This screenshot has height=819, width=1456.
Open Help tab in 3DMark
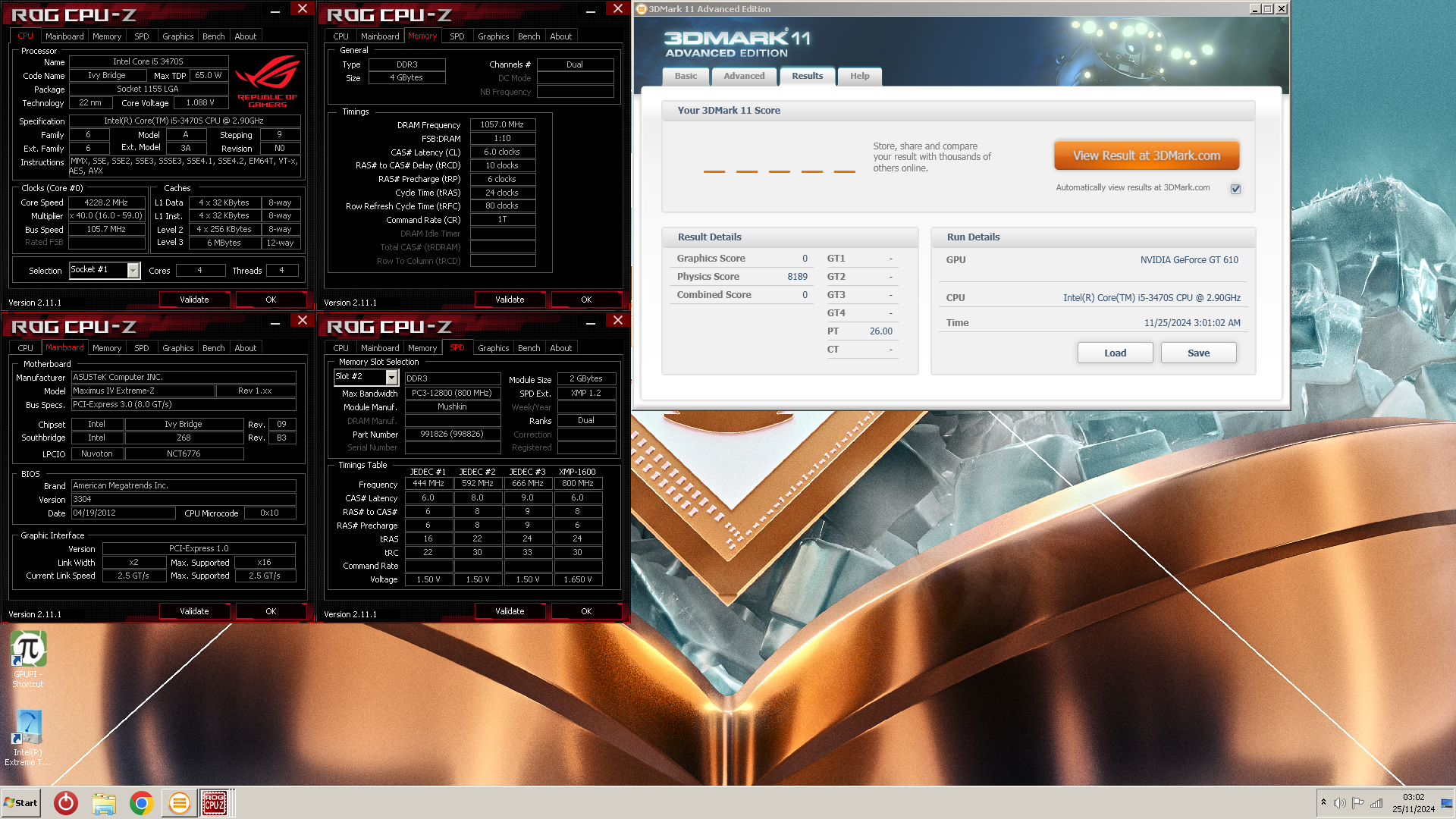[859, 76]
